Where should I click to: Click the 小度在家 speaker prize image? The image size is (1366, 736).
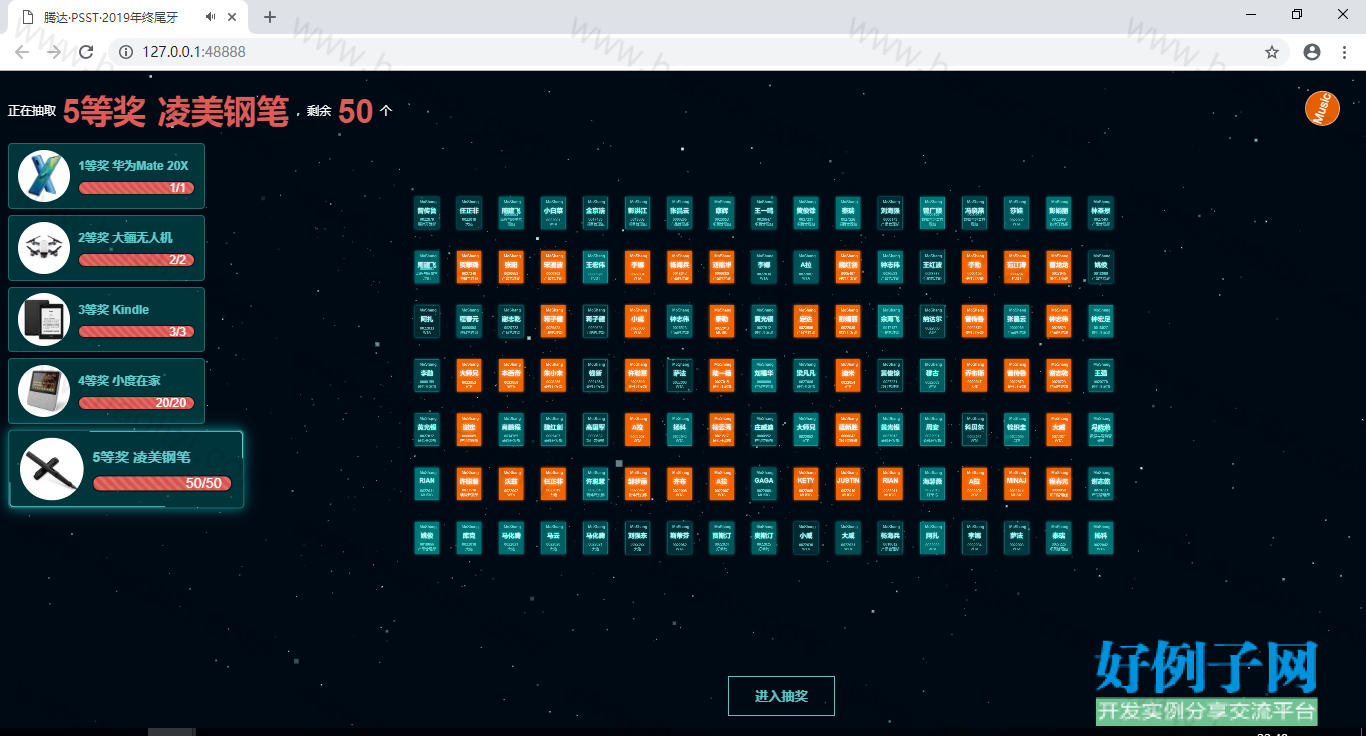pyautogui.click(x=44, y=391)
